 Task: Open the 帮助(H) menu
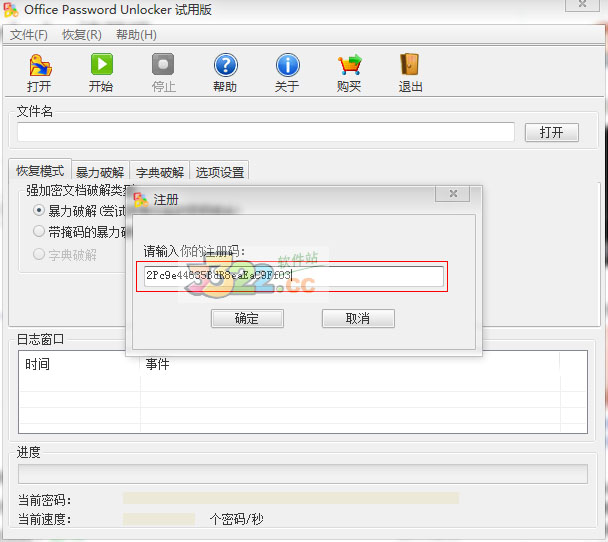tap(136, 35)
